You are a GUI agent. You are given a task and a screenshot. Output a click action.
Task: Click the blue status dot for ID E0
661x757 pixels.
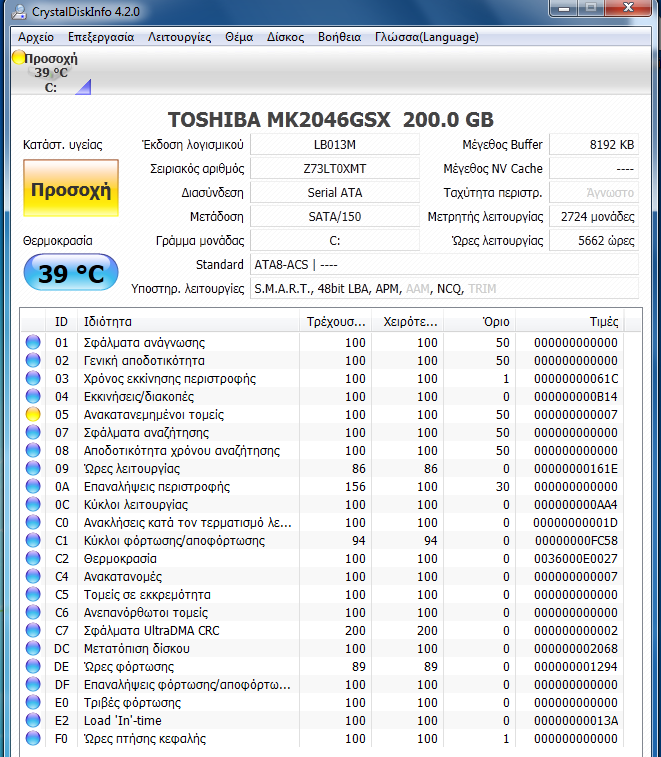[33, 702]
